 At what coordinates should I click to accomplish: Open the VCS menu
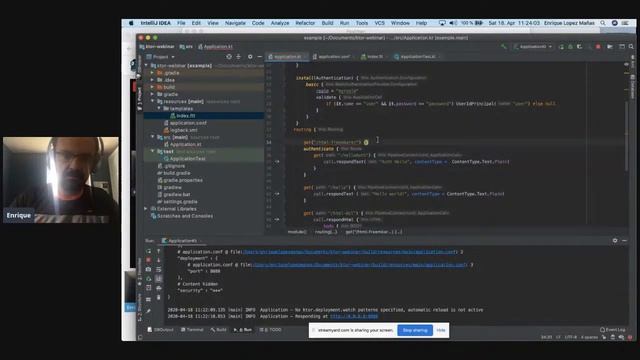pos(380,23)
